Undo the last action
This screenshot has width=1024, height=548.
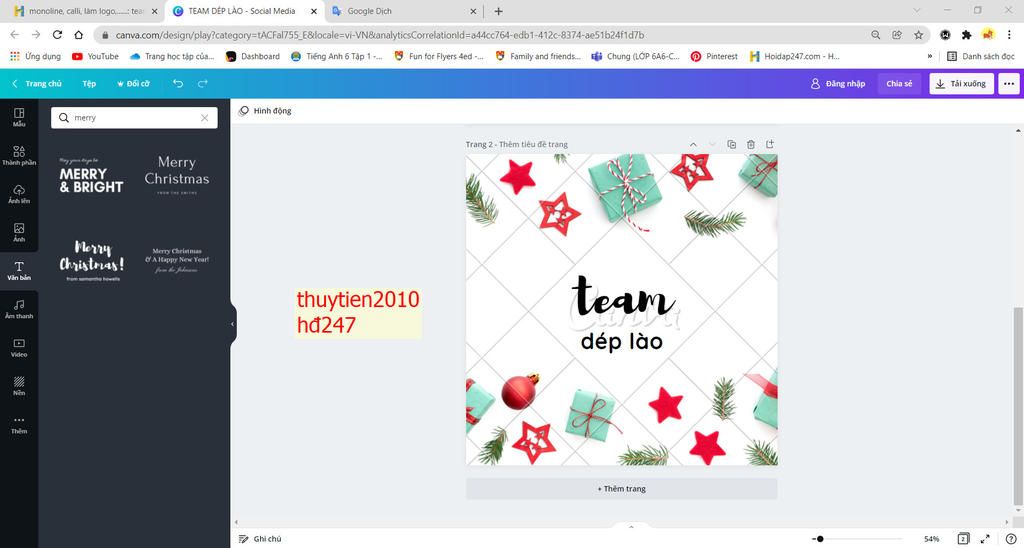point(178,84)
